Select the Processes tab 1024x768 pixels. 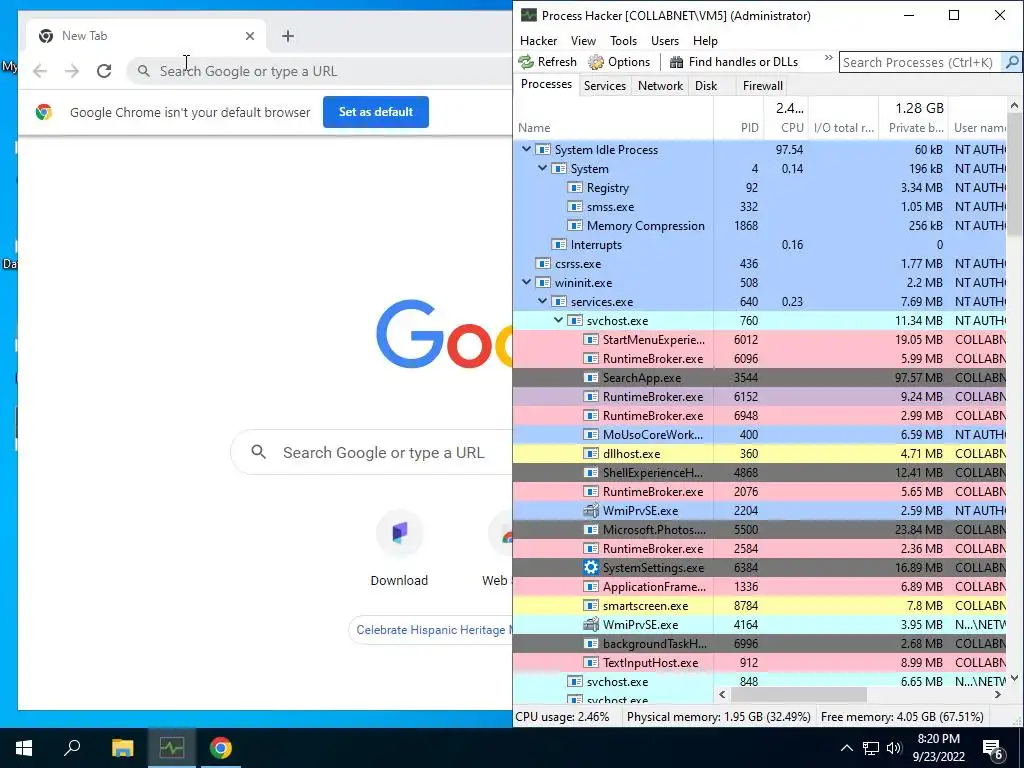click(546, 85)
